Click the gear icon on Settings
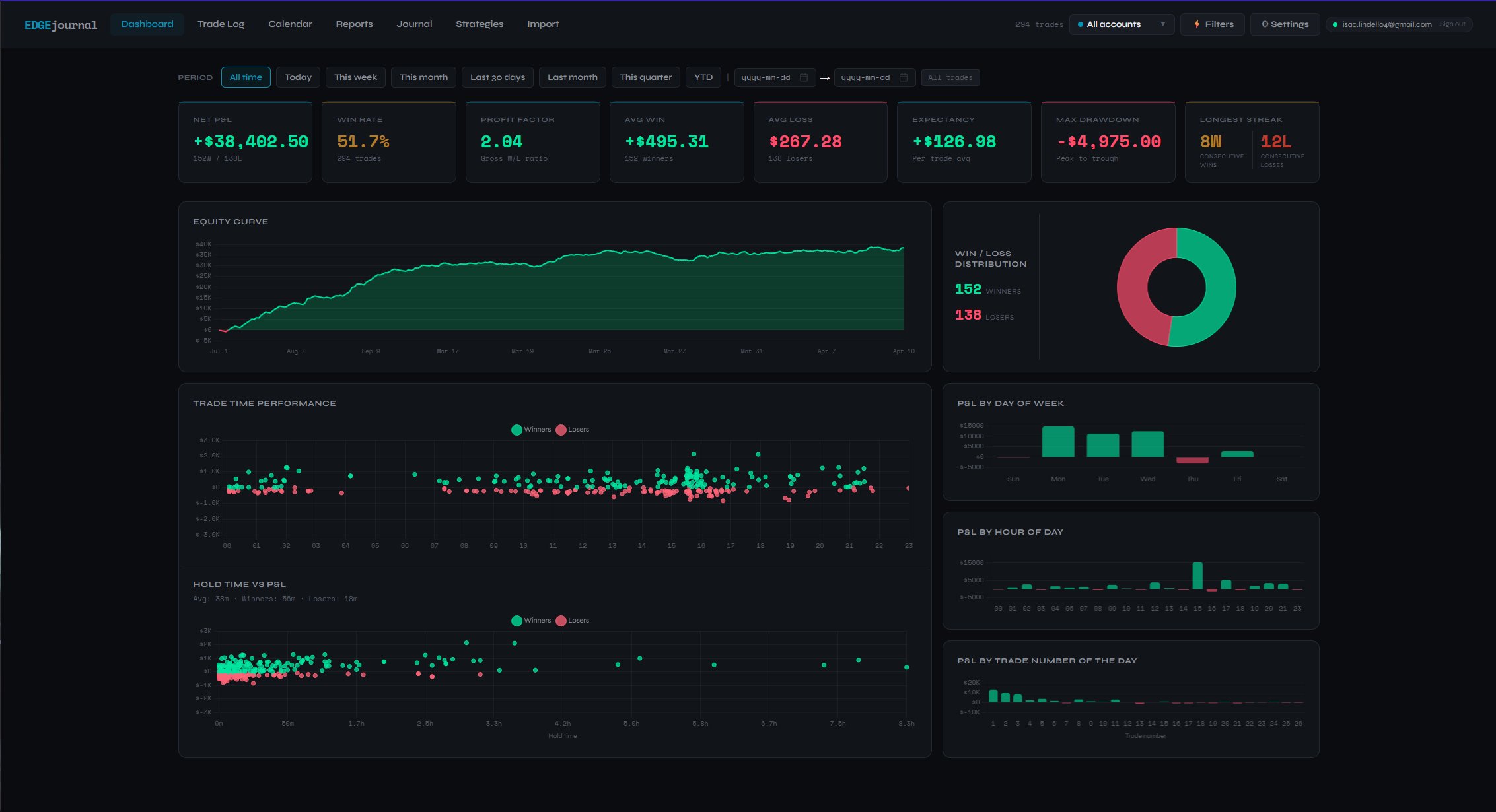The width and height of the screenshot is (1496, 812). (x=1265, y=24)
